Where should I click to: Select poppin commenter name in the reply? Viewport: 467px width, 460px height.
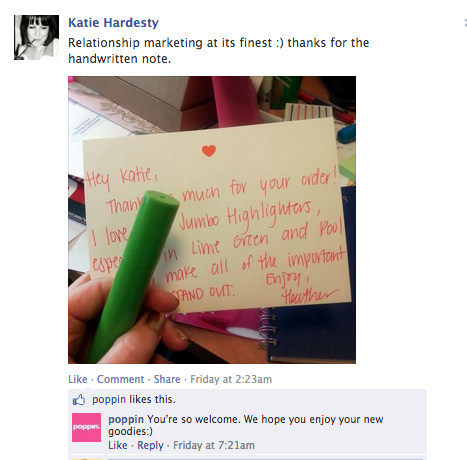(126, 419)
